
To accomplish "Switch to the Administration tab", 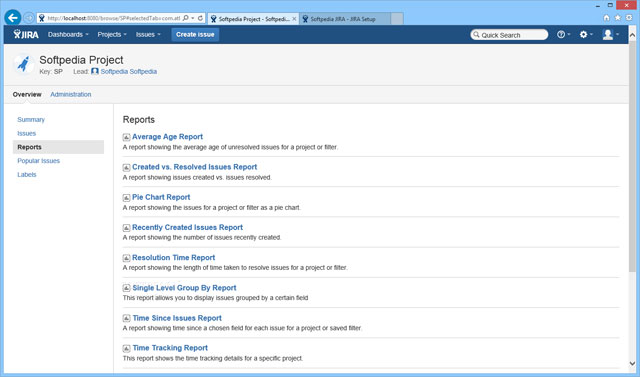I will (71, 94).
